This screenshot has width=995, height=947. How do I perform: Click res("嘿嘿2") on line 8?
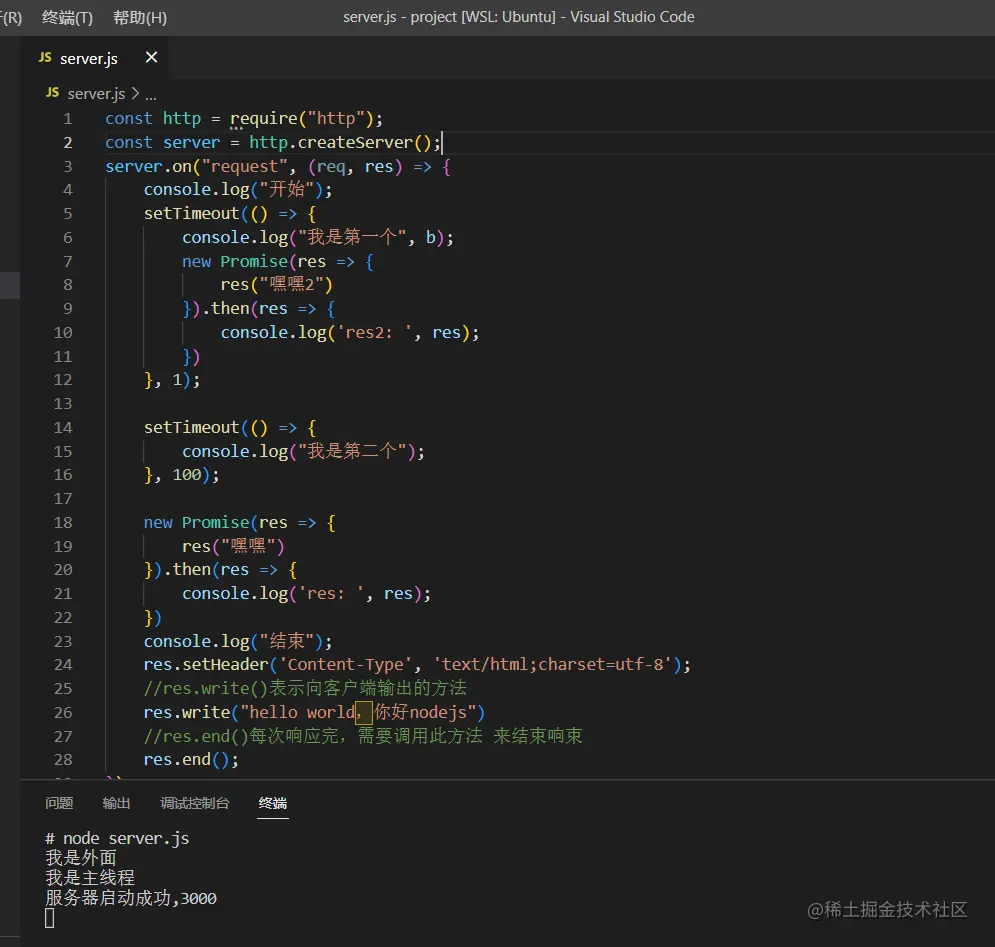tap(277, 284)
